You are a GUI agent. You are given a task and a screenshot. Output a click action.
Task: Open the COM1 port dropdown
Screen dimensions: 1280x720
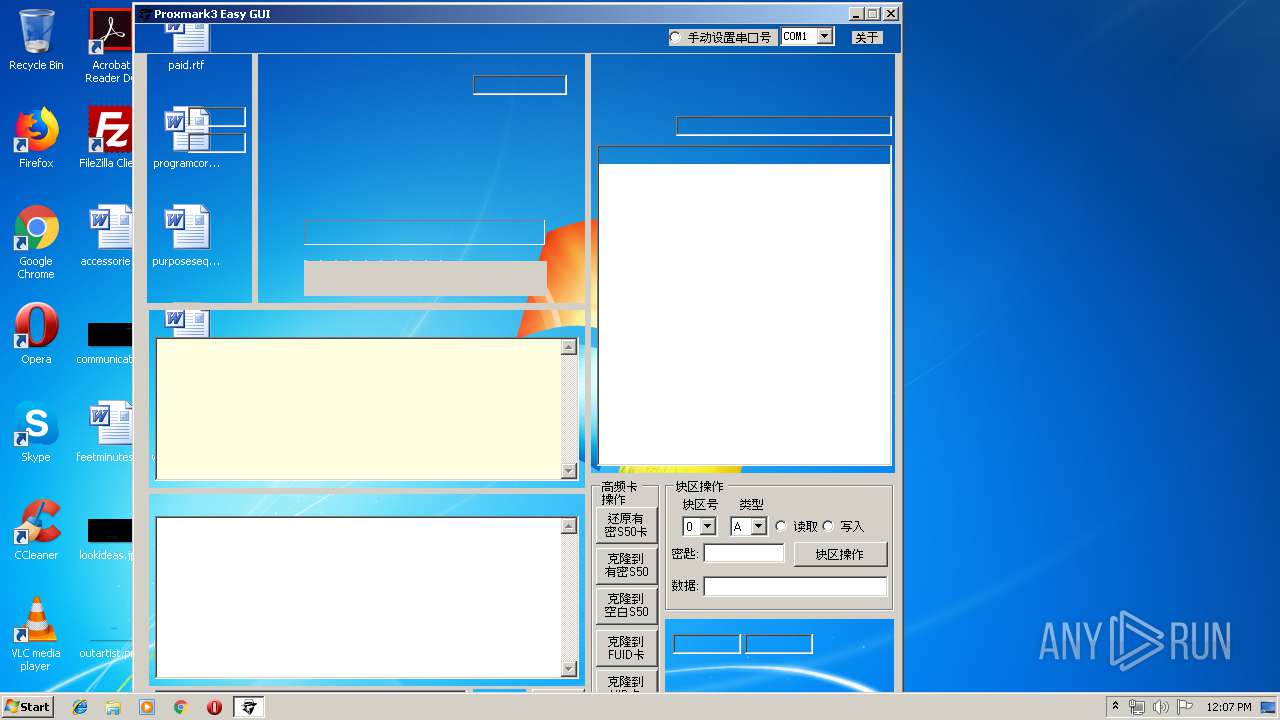[825, 37]
